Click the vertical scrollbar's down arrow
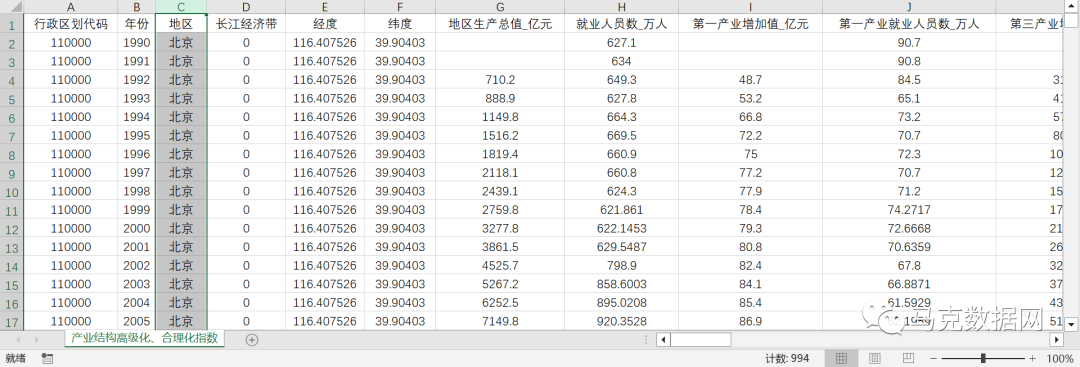 1072,323
